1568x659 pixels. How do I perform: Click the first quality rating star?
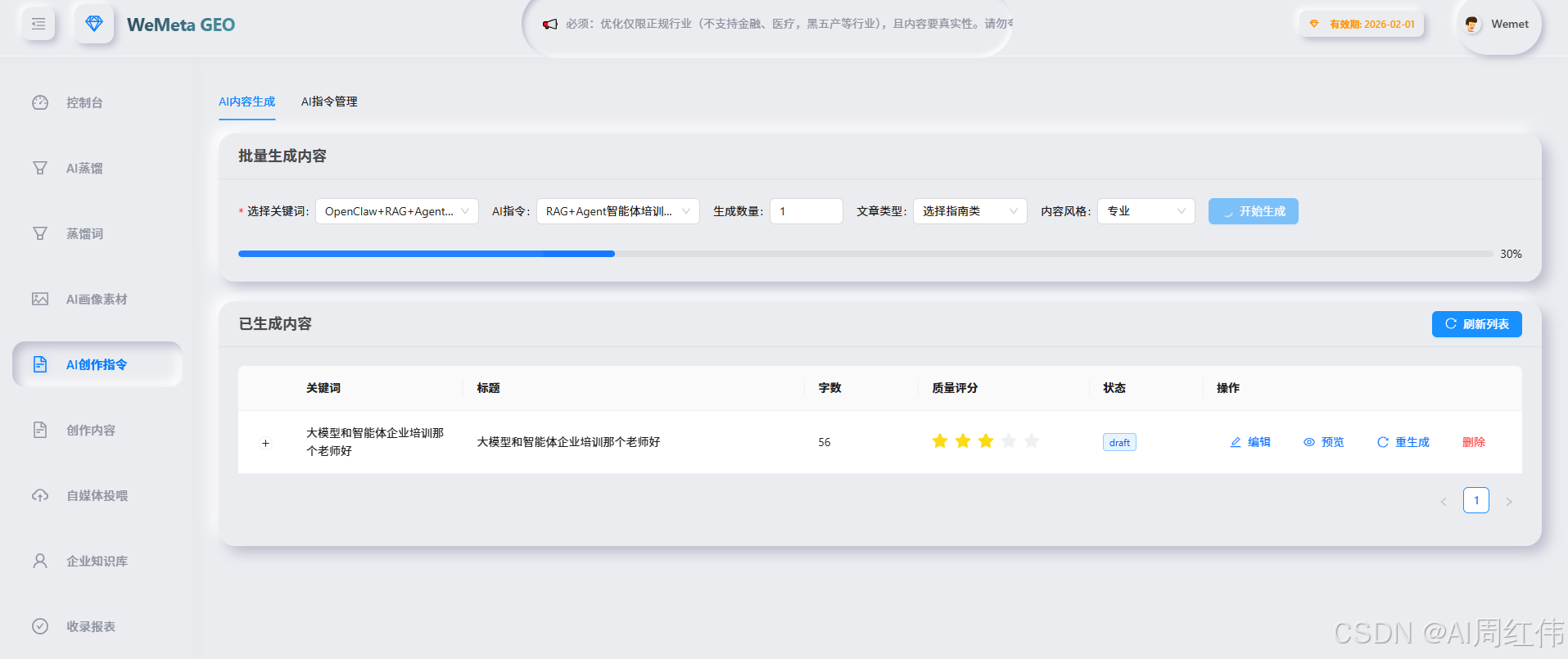coord(940,441)
